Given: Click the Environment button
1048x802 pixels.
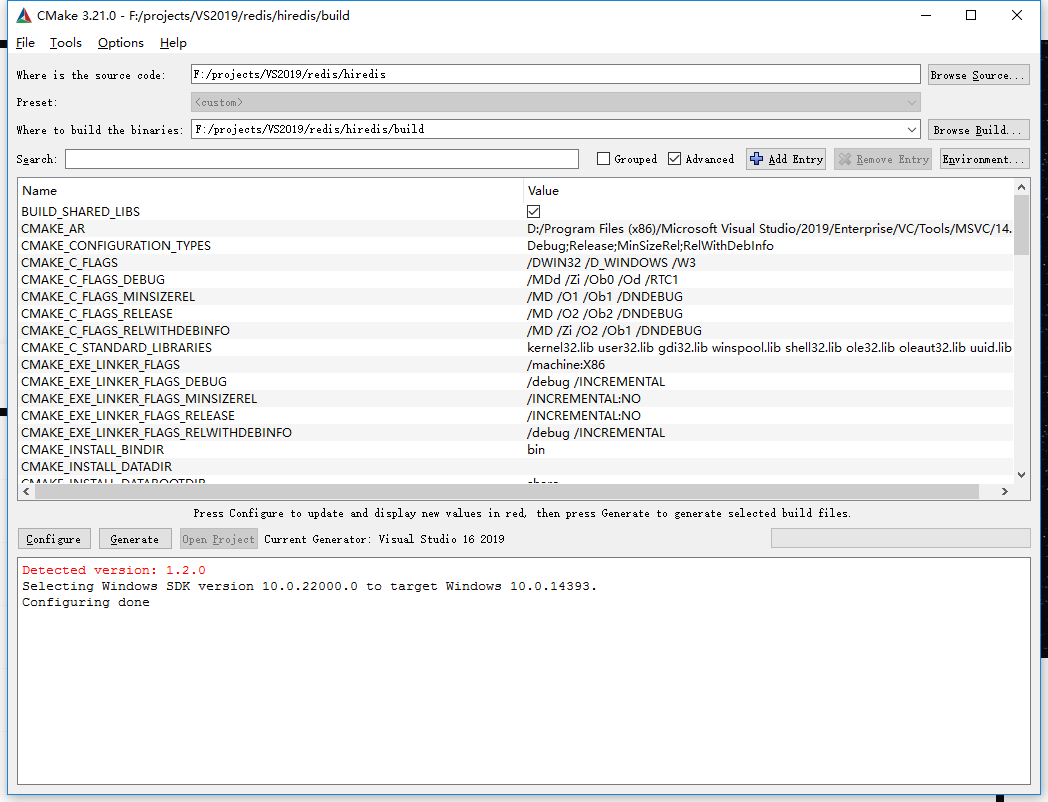Looking at the screenshot, I should coord(984,159).
